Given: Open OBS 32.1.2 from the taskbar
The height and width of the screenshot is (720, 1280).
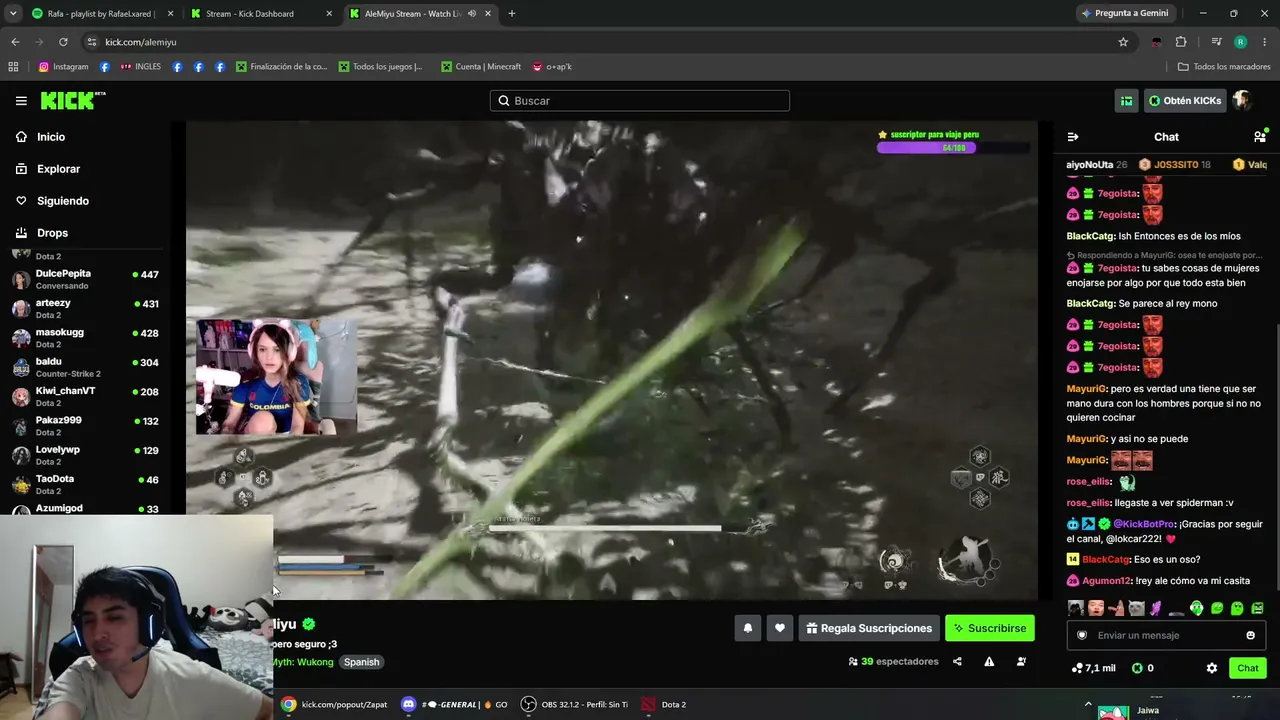Looking at the screenshot, I should coord(574,705).
